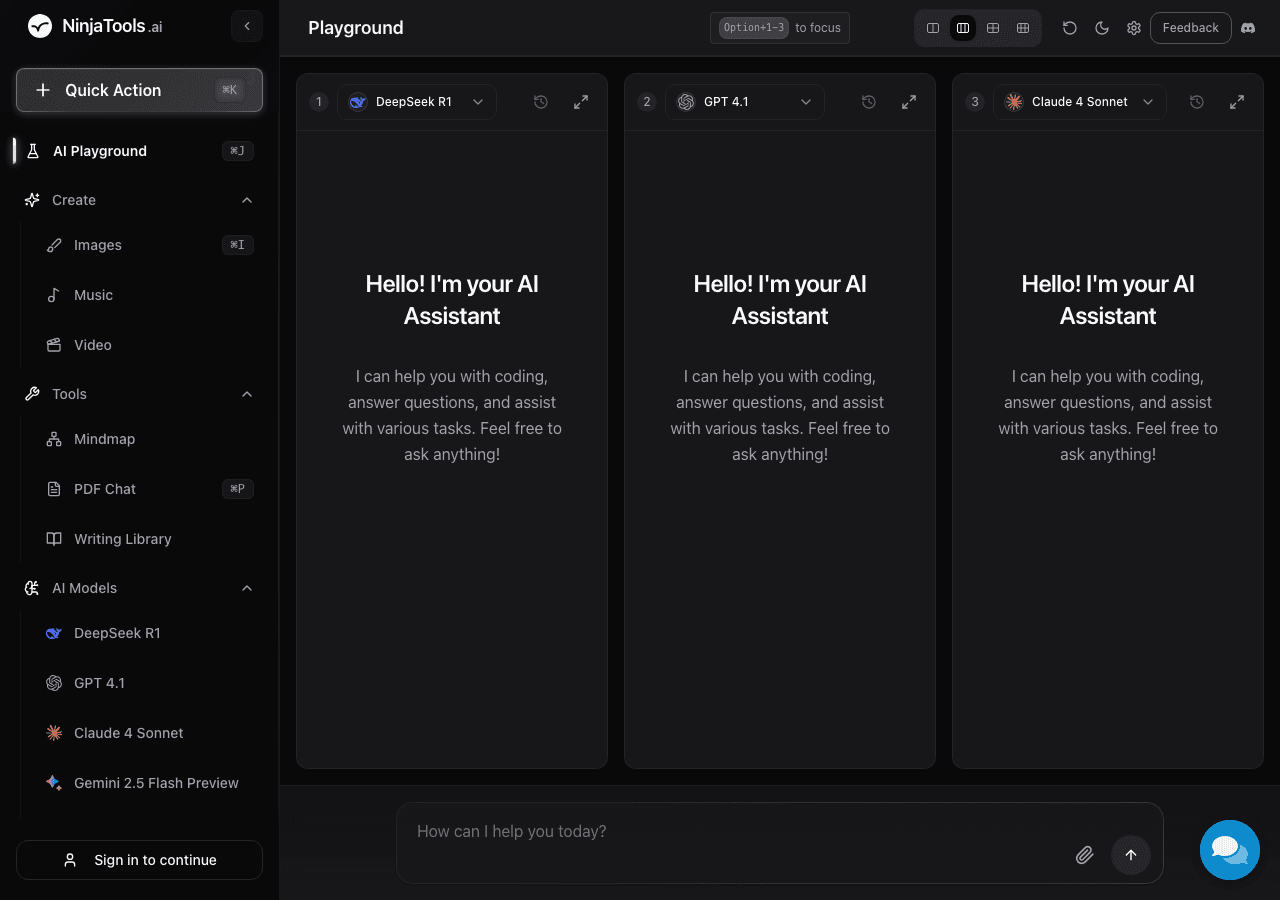Open the Writing Library
1280x900 pixels.
pos(150,539)
